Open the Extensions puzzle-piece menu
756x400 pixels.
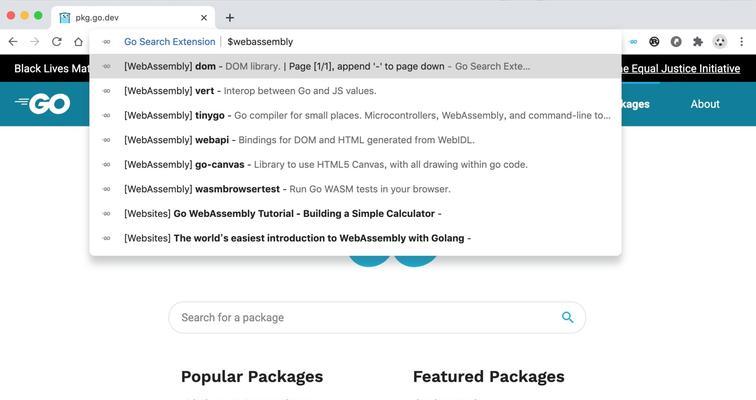[x=698, y=42]
